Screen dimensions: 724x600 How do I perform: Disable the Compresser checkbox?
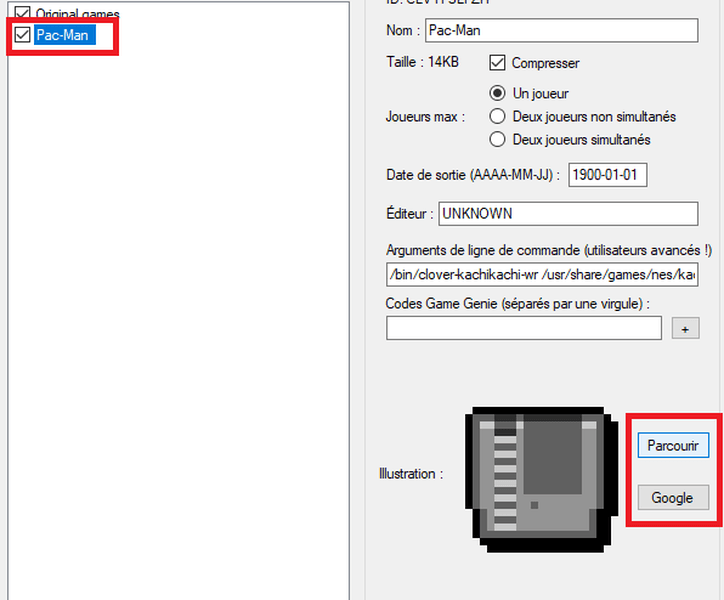(497, 63)
